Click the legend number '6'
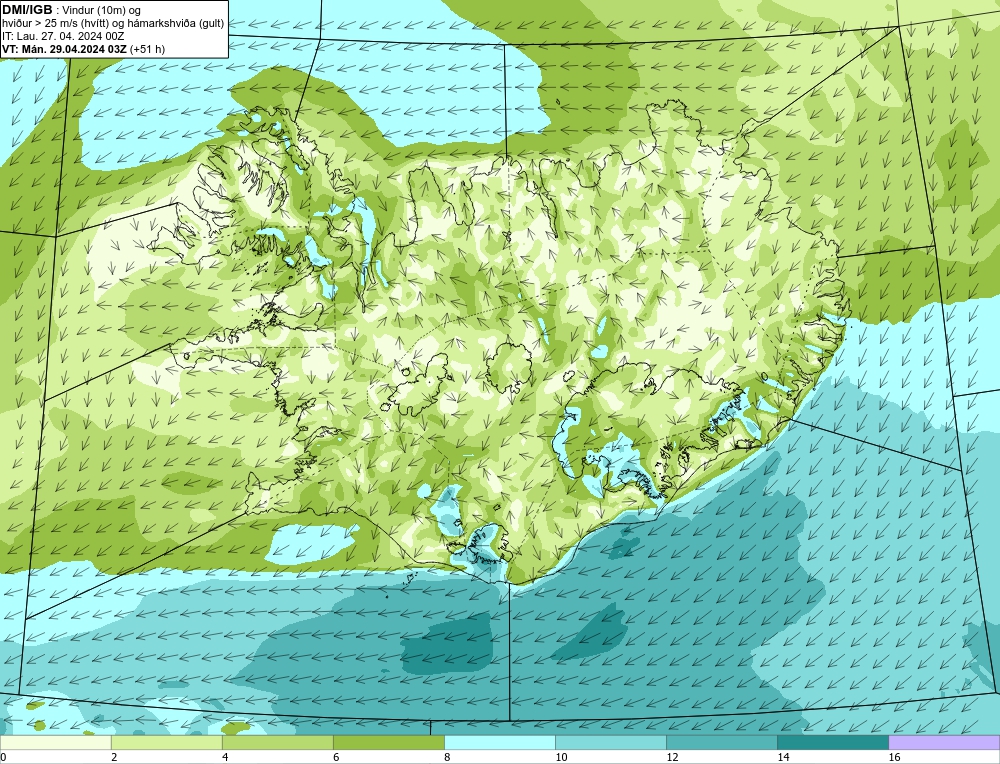The image size is (1000, 764). (336, 757)
